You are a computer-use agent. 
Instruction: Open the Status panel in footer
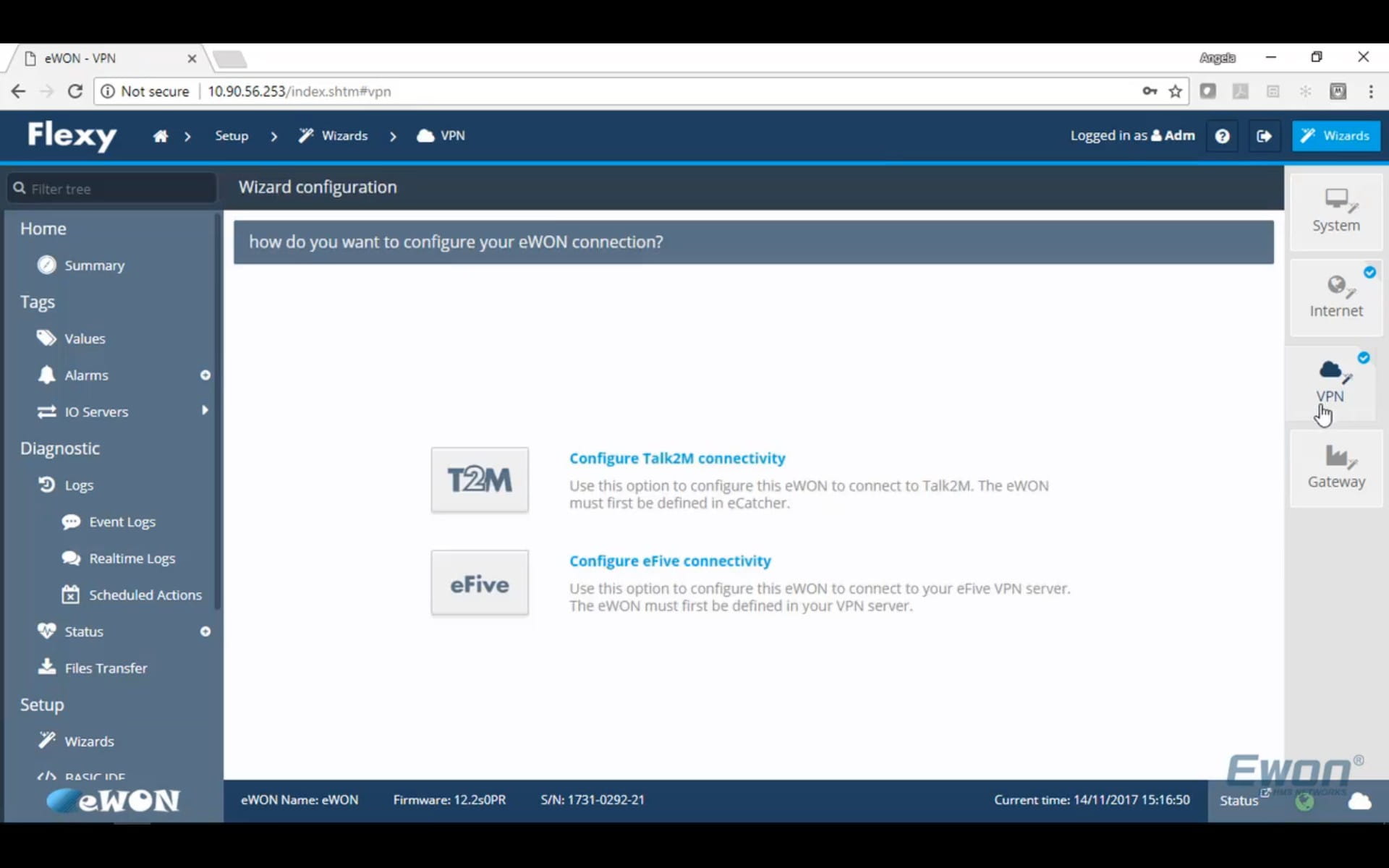1239,800
